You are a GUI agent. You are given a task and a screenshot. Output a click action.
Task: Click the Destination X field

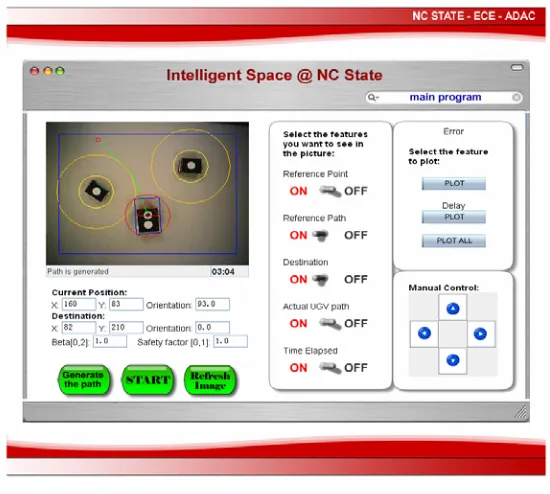79,328
